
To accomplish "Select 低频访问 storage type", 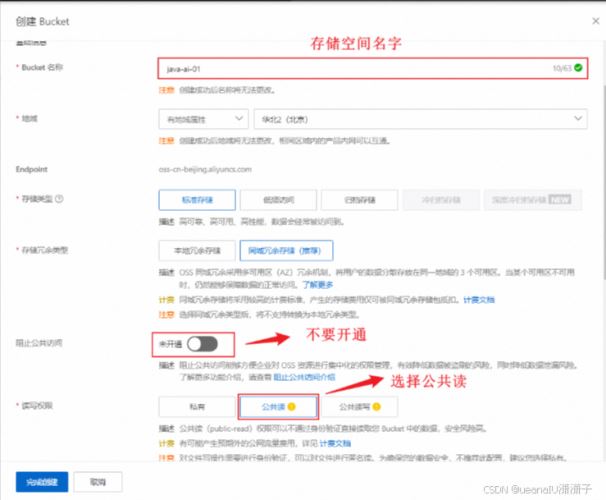I will [278, 200].
